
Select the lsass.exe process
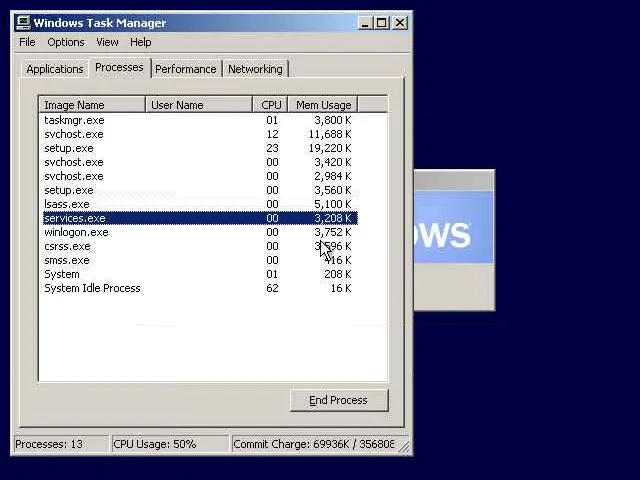pyautogui.click(x=200, y=204)
